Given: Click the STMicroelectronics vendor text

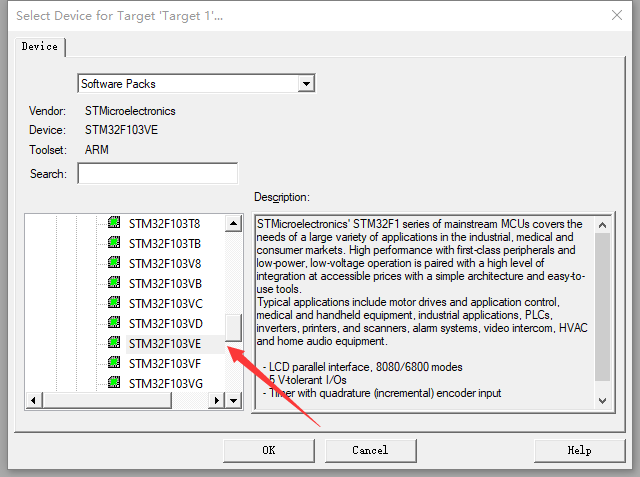Looking at the screenshot, I should [130, 111].
